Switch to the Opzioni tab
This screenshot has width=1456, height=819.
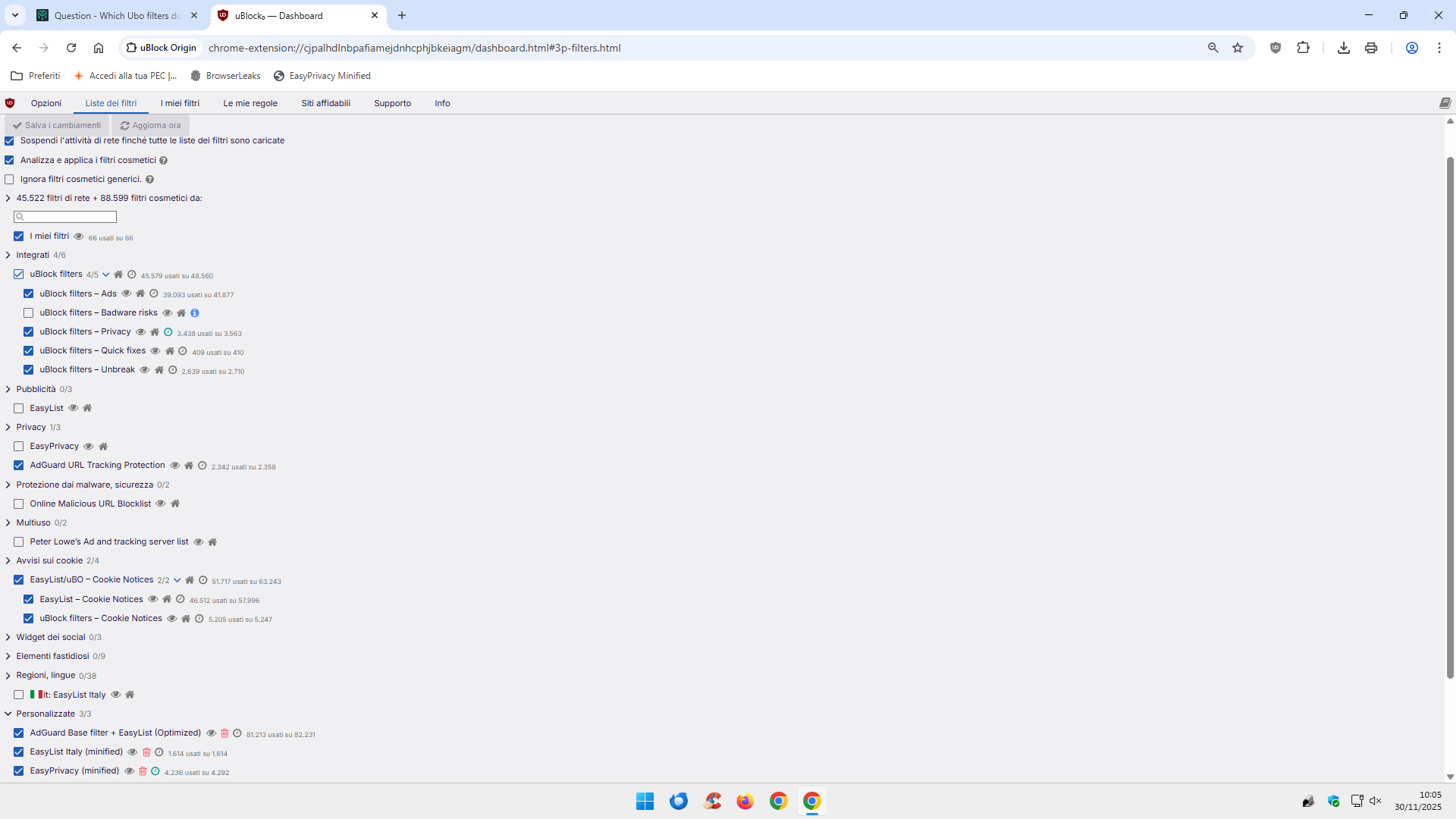[x=46, y=103]
